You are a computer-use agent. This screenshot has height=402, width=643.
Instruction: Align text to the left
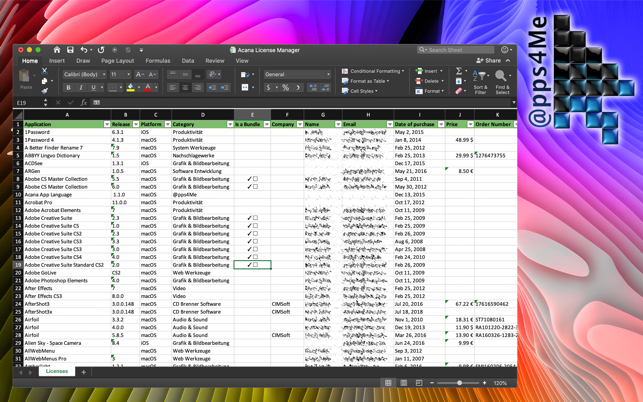(173, 87)
